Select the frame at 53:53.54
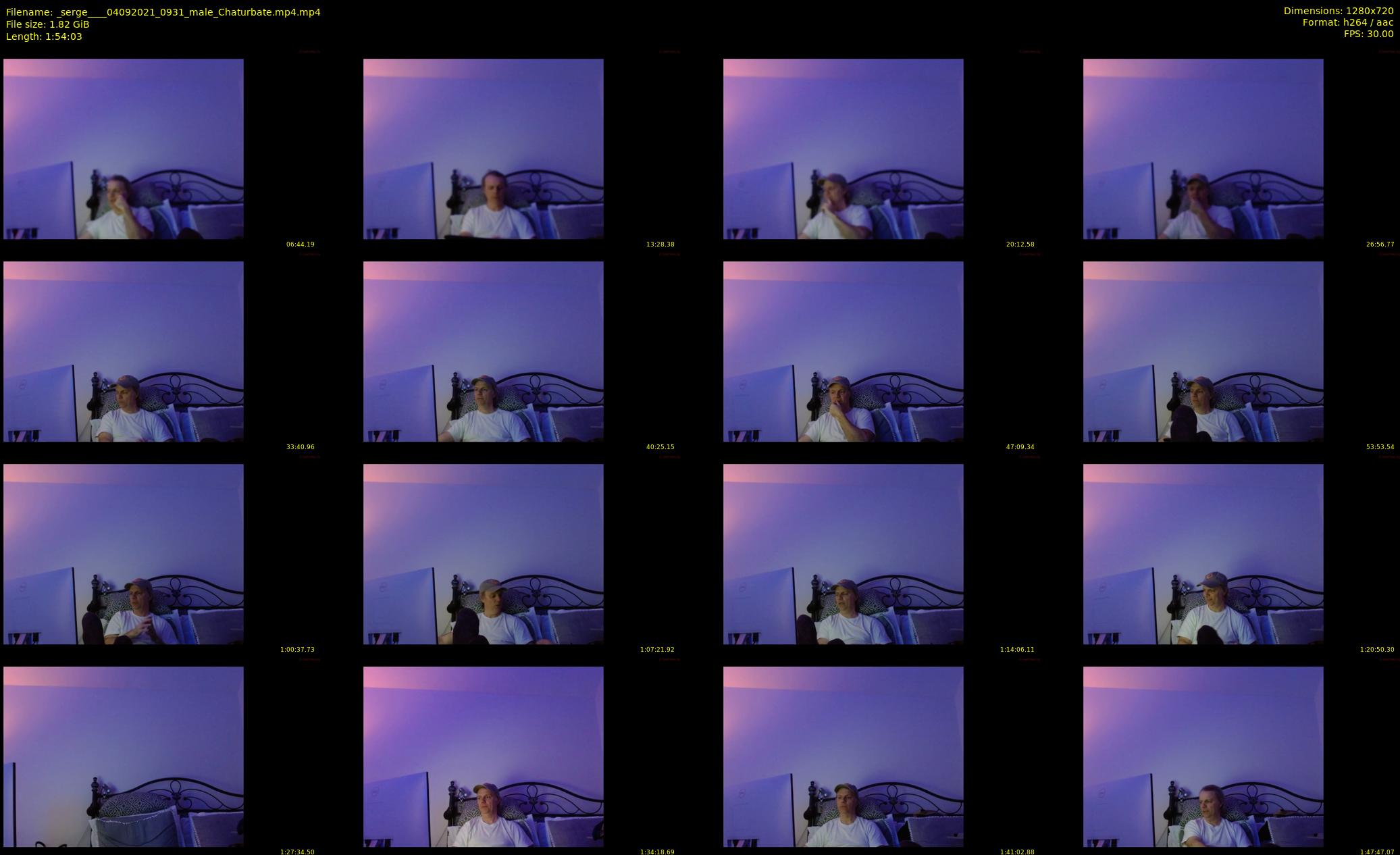The image size is (1400, 855). (x=1203, y=351)
